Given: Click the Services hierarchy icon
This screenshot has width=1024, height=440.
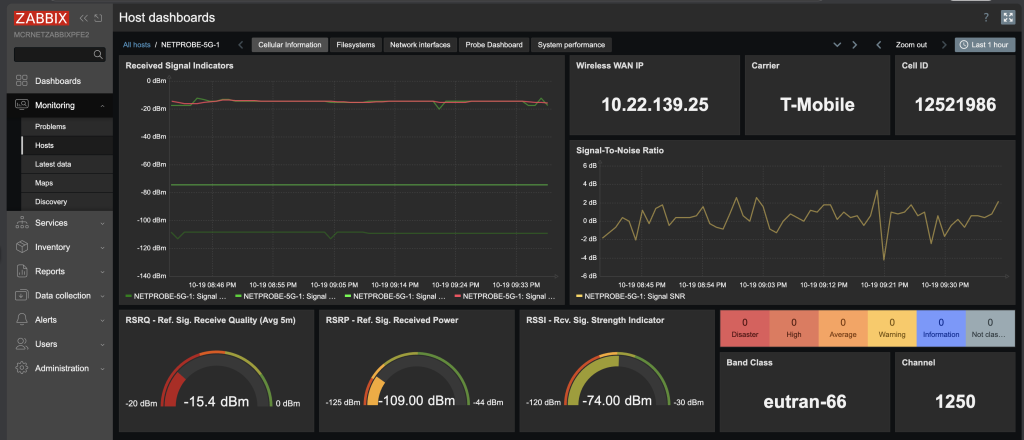Looking at the screenshot, I should point(22,222).
